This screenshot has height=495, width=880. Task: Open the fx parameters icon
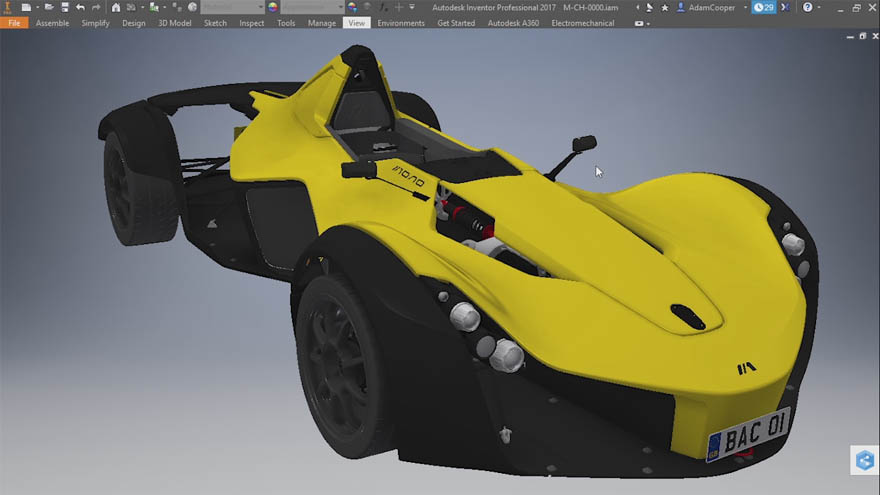[x=384, y=7]
